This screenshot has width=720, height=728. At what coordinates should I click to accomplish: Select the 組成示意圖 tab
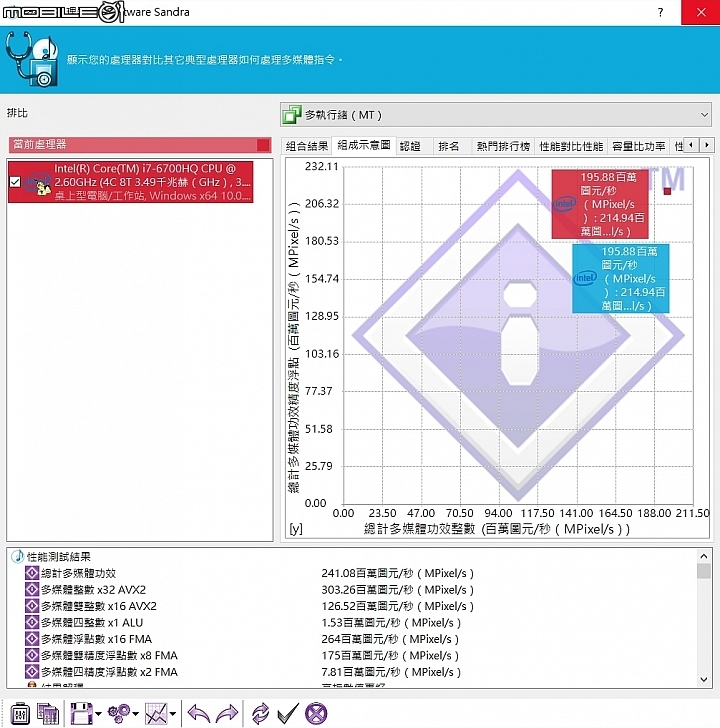364,145
